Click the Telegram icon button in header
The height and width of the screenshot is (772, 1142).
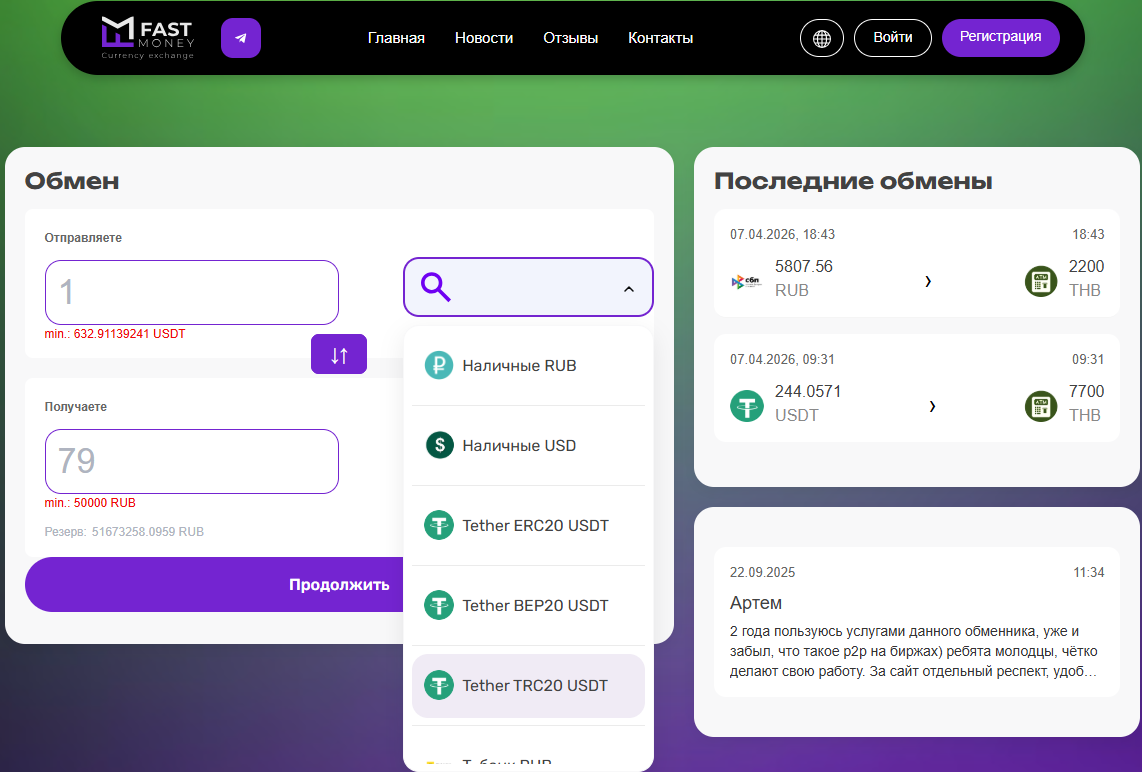tap(241, 38)
